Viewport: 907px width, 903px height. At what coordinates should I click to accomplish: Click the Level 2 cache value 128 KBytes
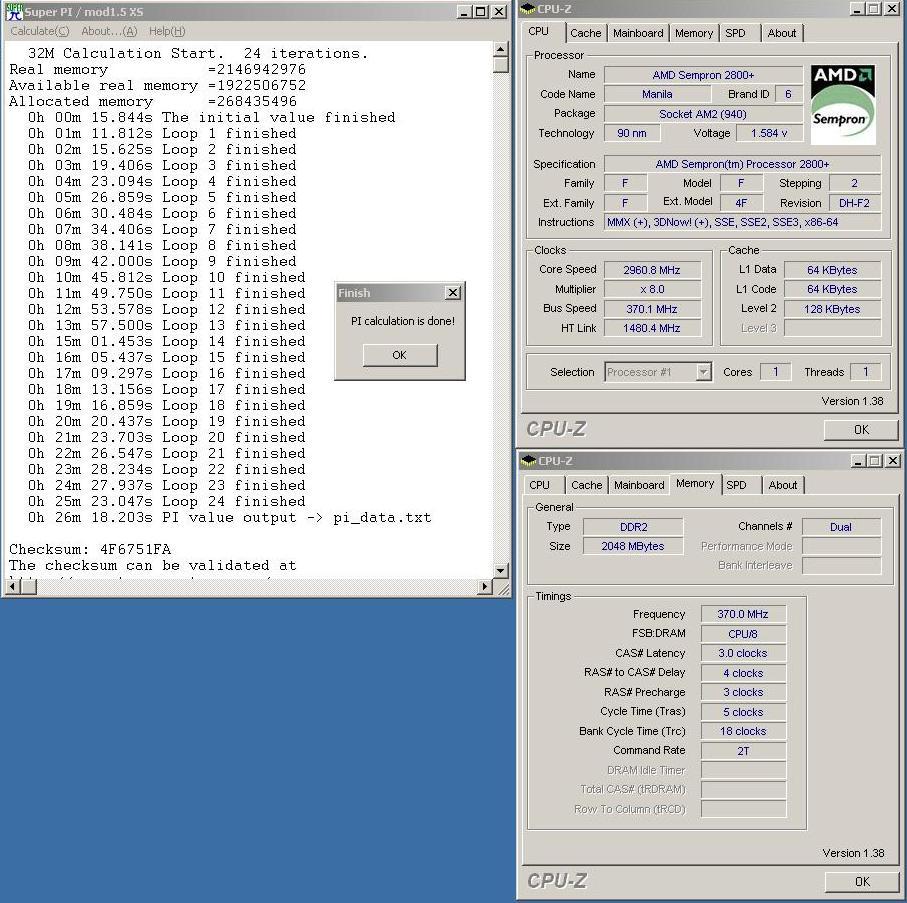[832, 309]
